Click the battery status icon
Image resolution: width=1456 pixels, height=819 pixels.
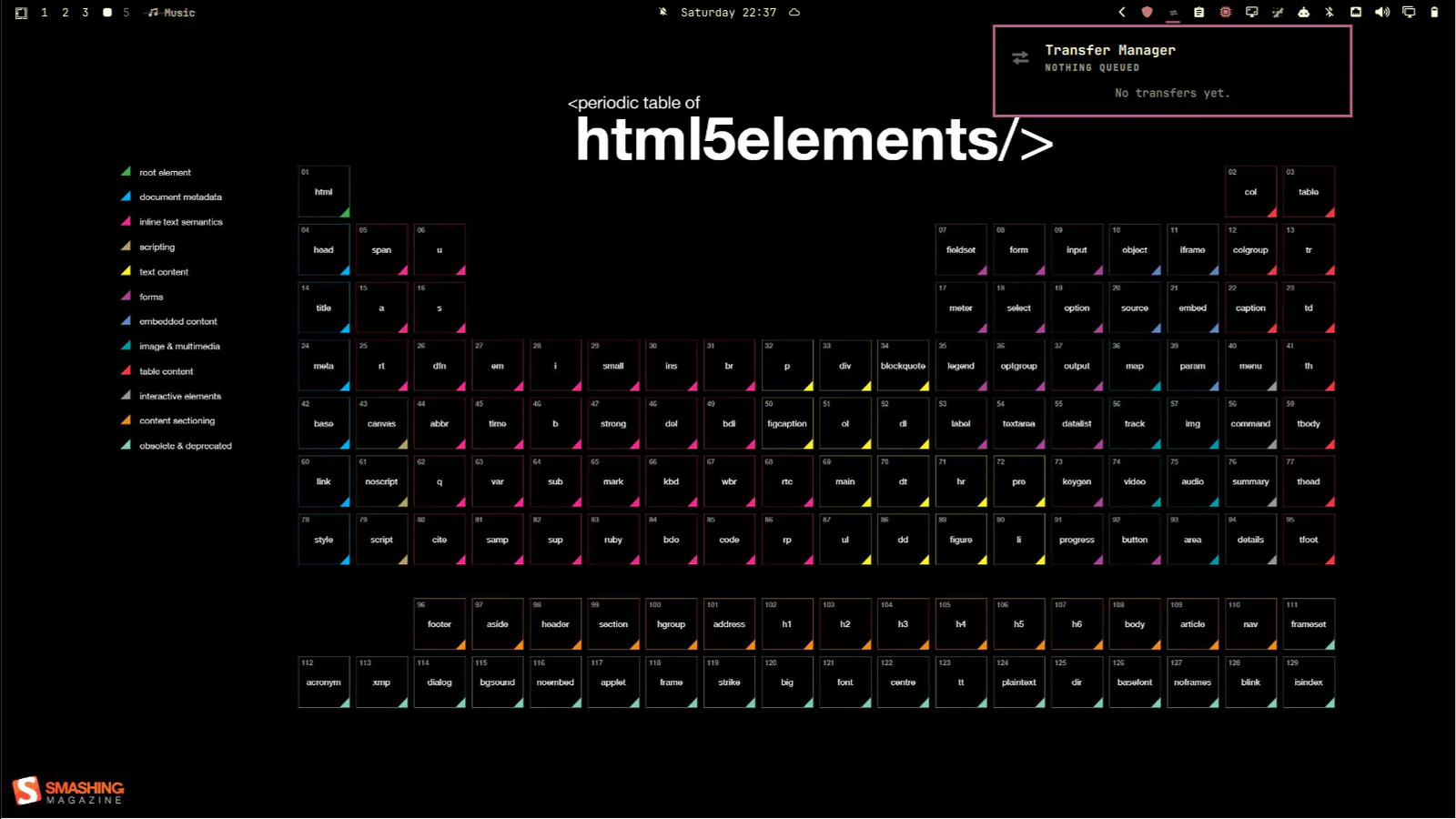coord(1435,12)
